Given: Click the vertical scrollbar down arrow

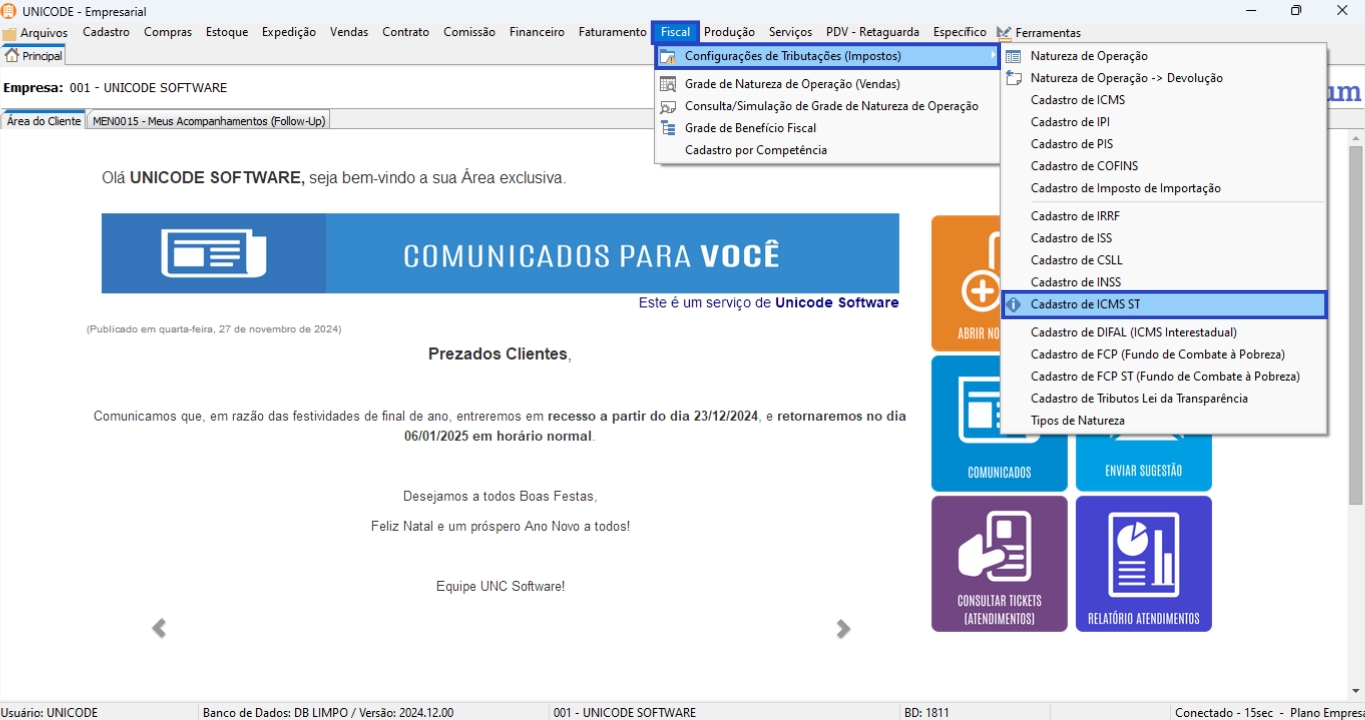Looking at the screenshot, I should point(1355,691).
